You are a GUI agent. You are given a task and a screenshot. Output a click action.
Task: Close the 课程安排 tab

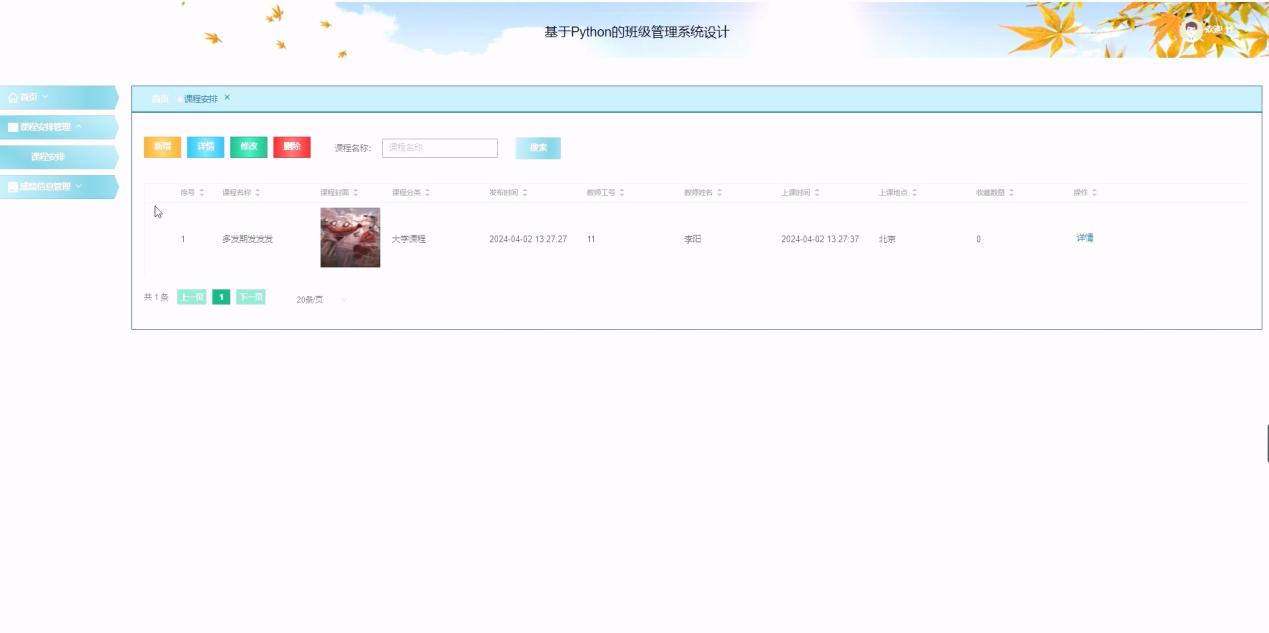click(227, 97)
